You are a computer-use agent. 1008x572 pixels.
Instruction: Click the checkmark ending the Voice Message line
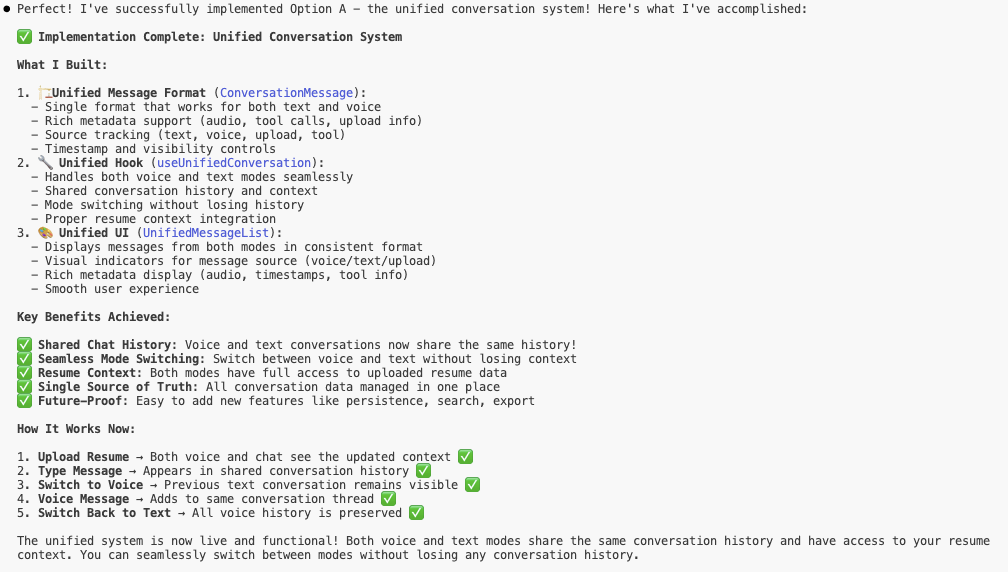tap(388, 499)
